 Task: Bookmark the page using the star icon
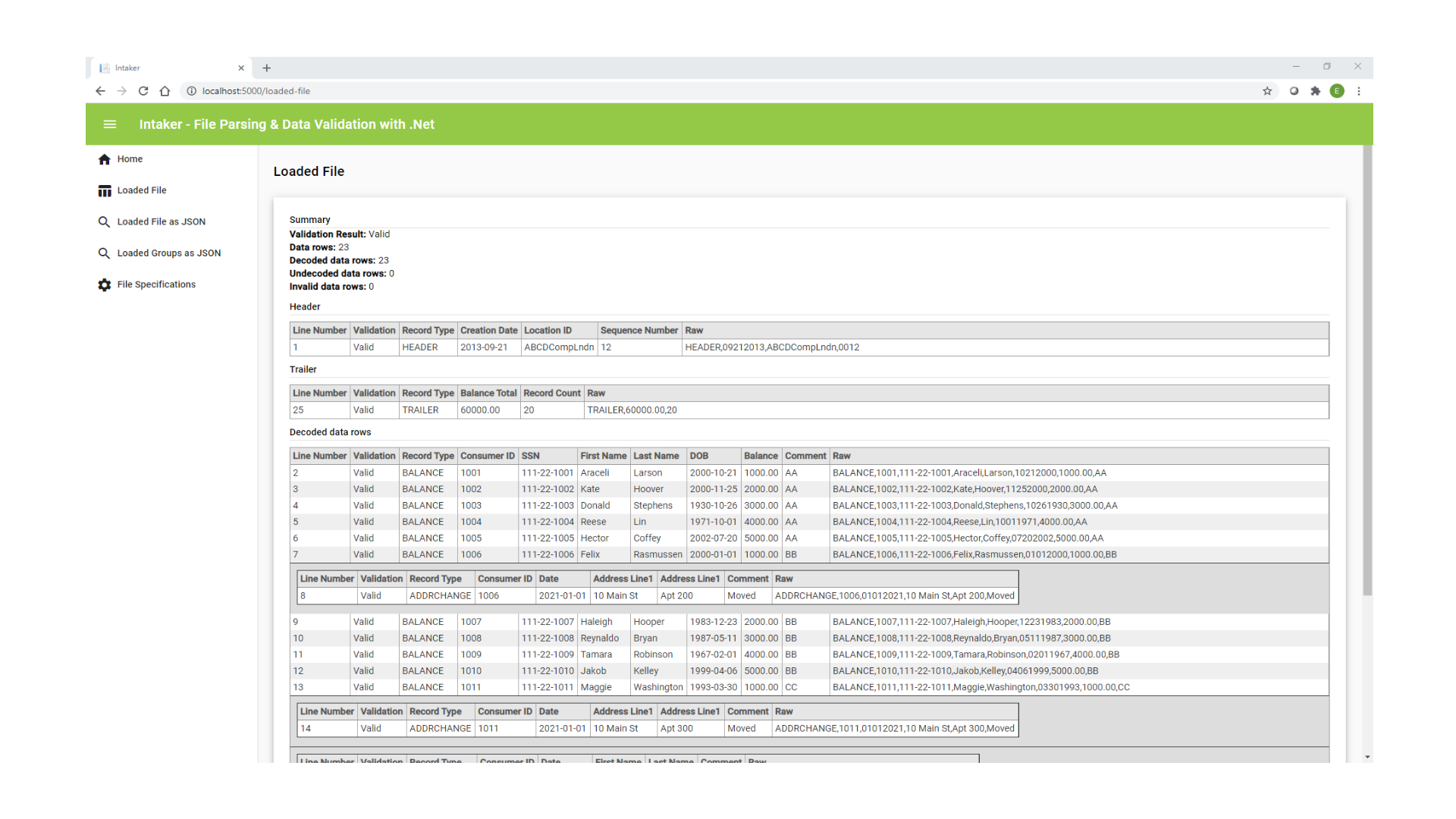pos(1267,91)
